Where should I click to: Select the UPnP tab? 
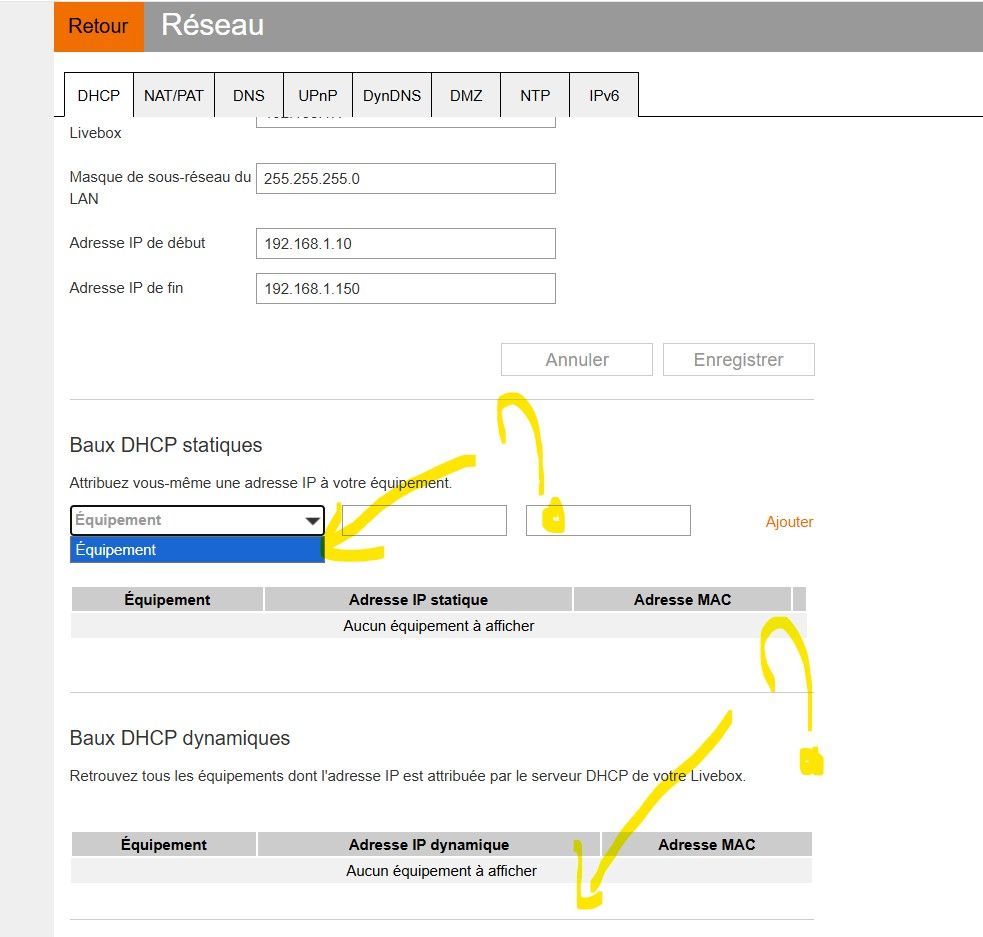tap(318, 95)
